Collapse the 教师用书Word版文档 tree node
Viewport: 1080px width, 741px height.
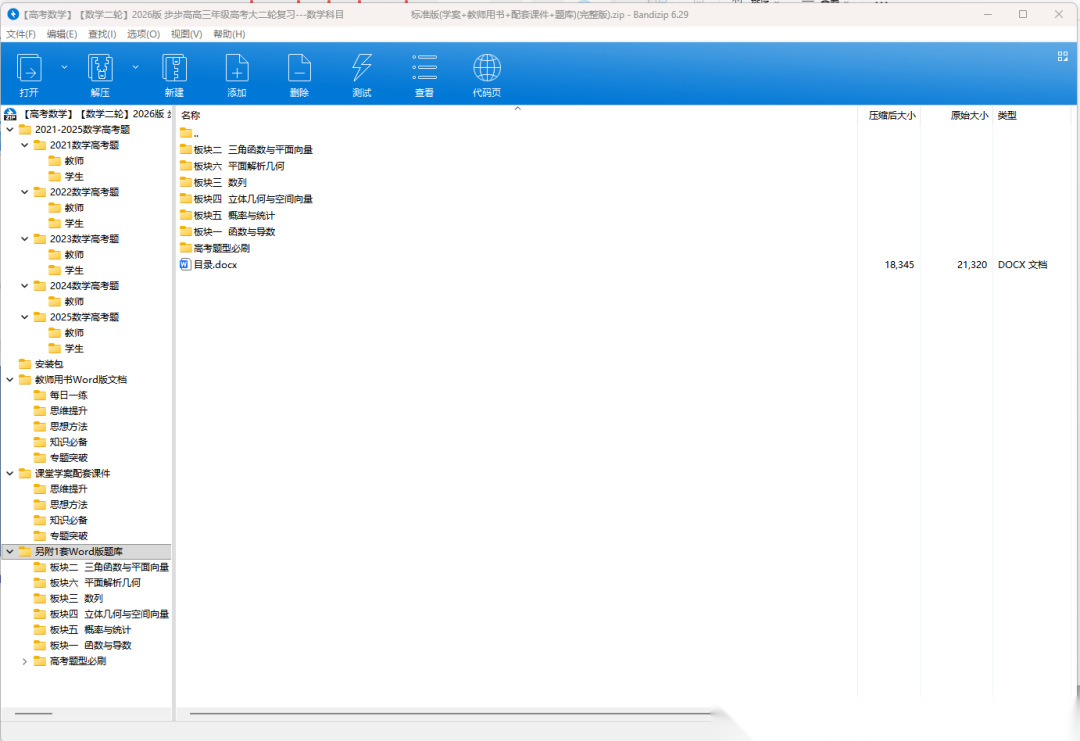tap(10, 380)
